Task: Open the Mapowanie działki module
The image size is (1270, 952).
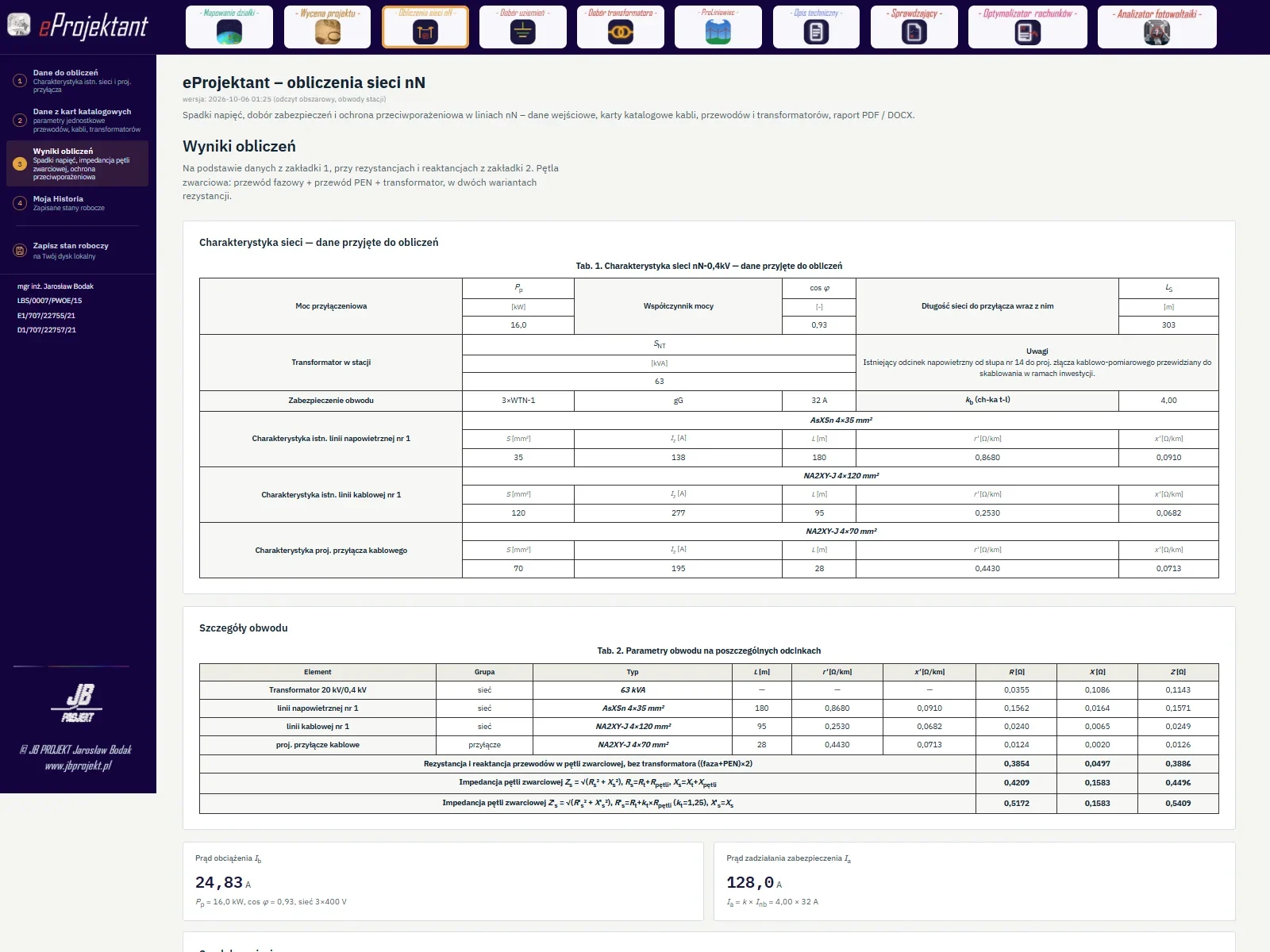Action: [x=229, y=27]
